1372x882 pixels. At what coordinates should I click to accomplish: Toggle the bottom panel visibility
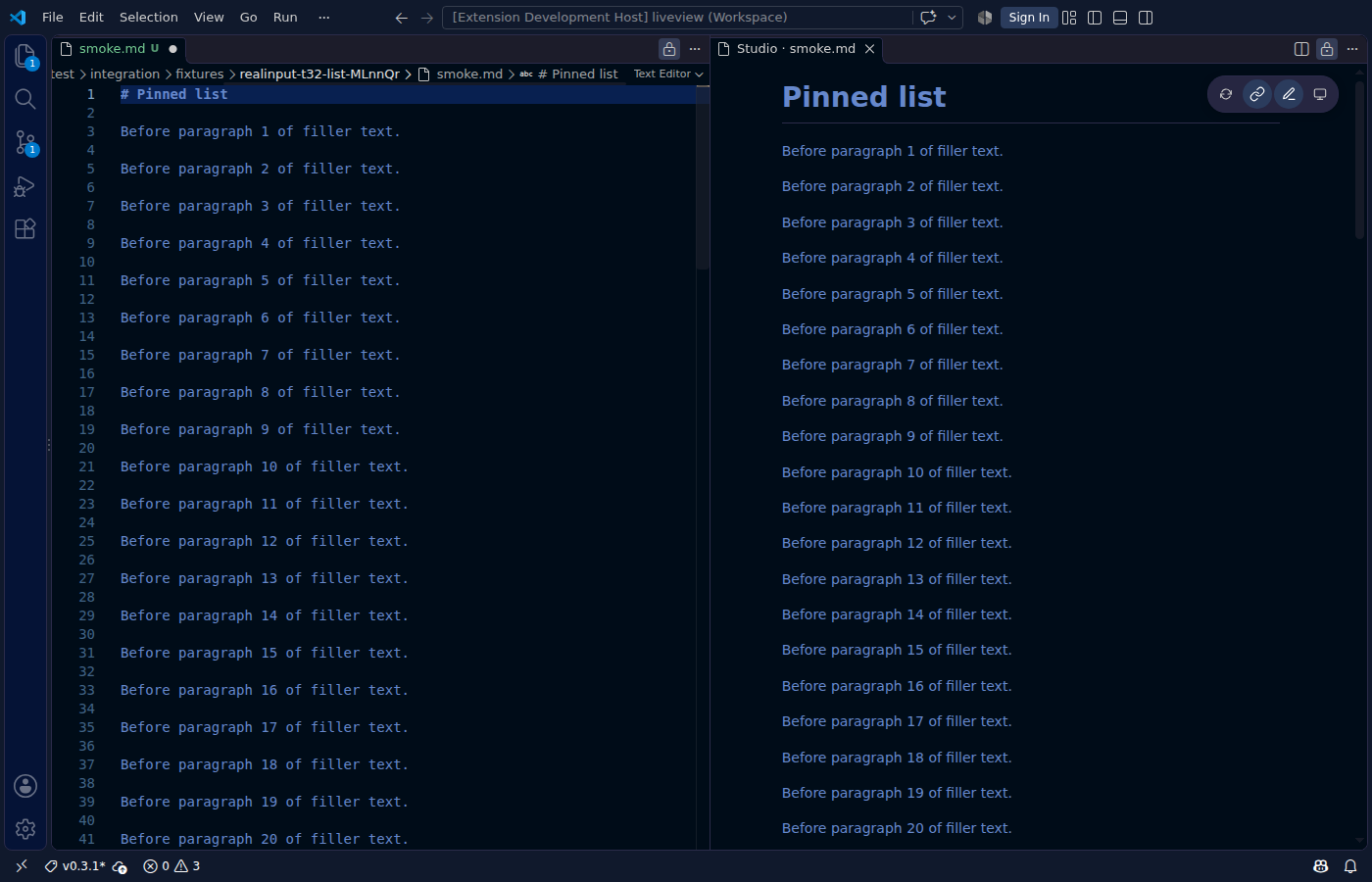[x=1120, y=17]
